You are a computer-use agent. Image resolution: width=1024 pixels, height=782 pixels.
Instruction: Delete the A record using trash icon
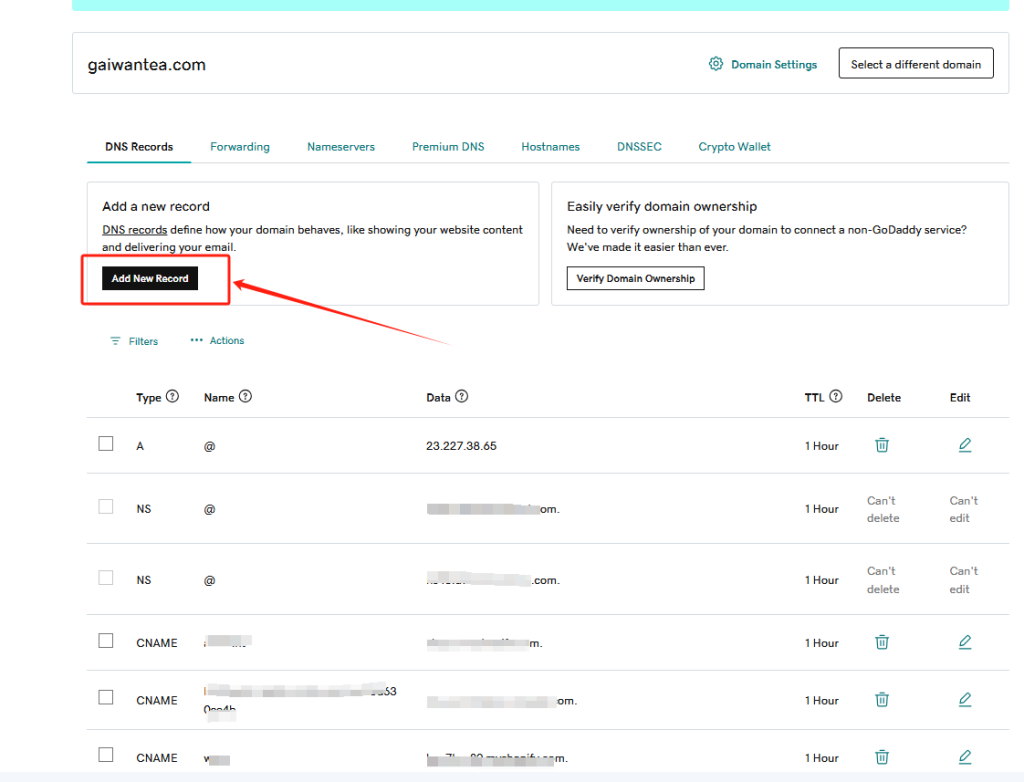[882, 445]
